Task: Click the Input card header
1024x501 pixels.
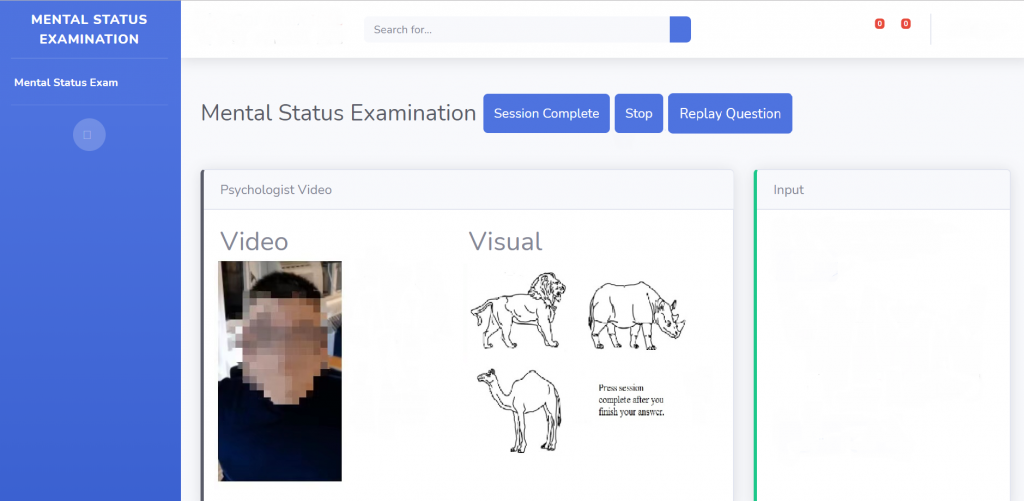Action: coord(882,190)
